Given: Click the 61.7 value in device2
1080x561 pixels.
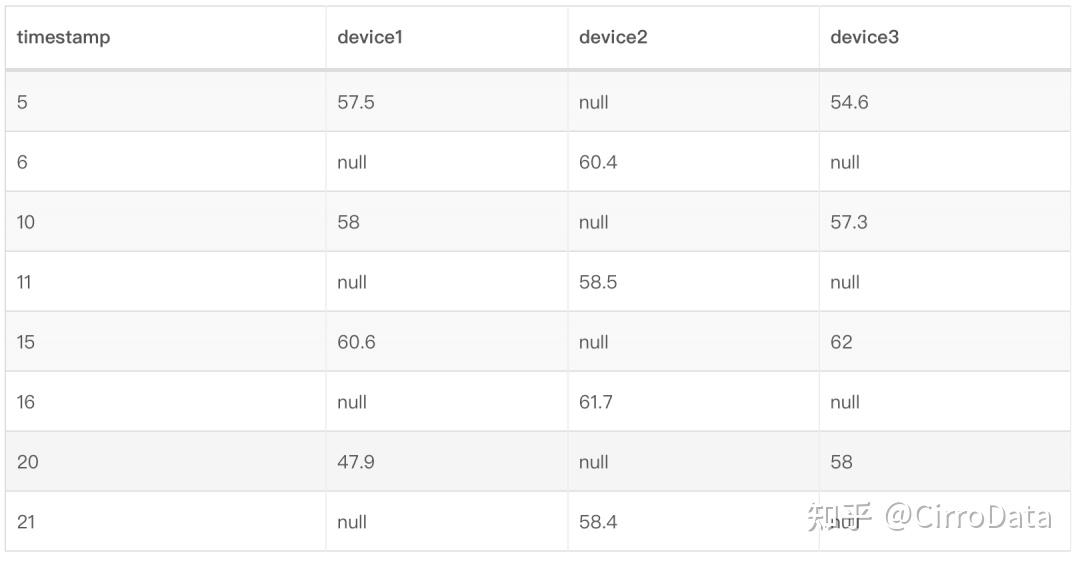Looking at the screenshot, I should (596, 402).
